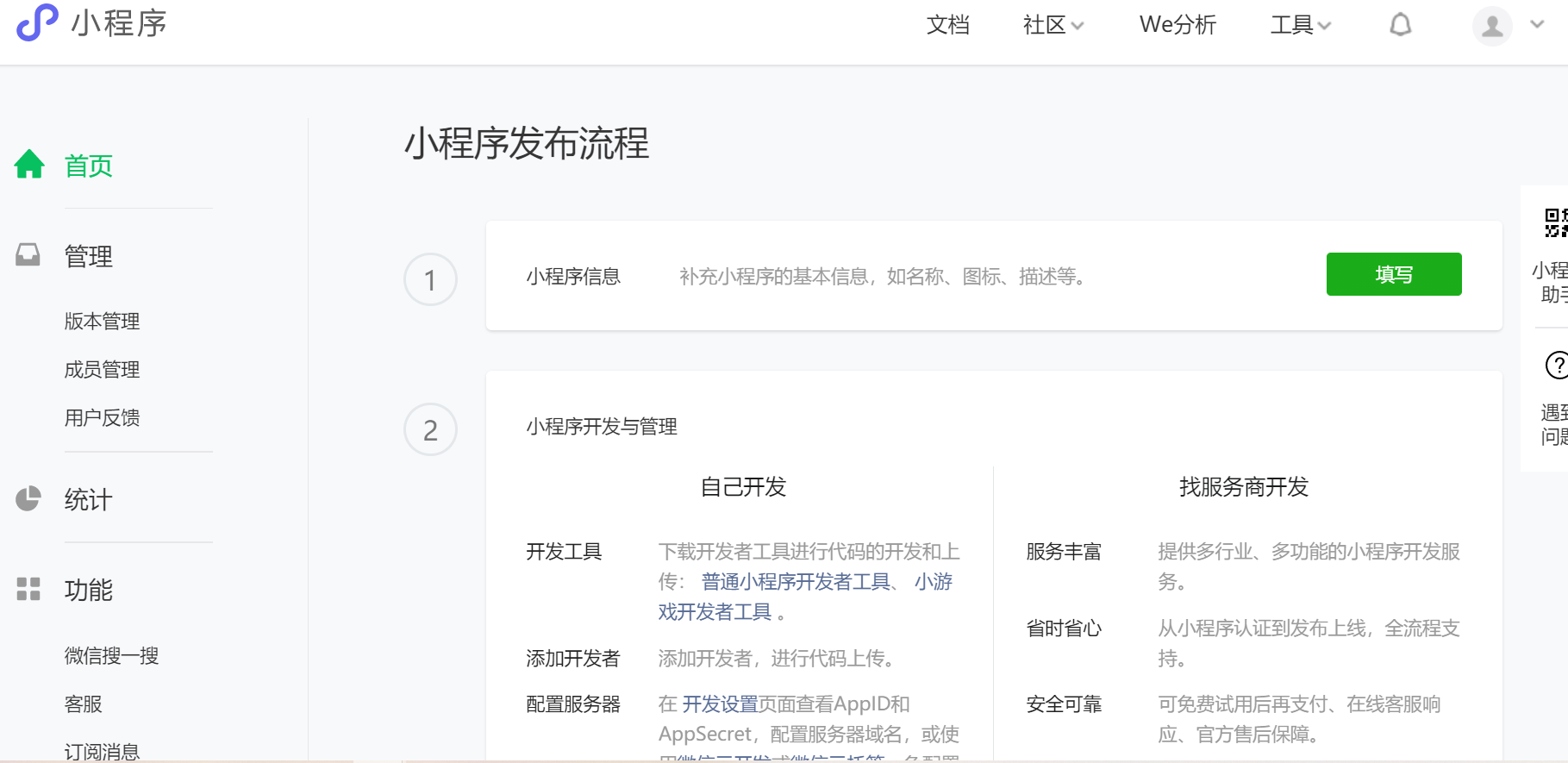Click the 添加开发者，进行代码上传 description
The image size is (1568, 763).
[778, 659]
